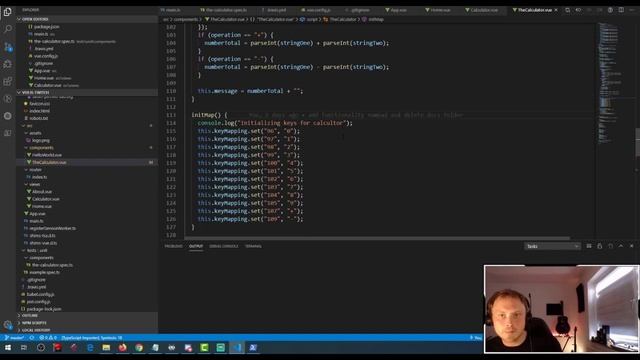Click the initMap breadcrumb segment
The height and width of the screenshot is (360, 640).
pyautogui.click(x=376, y=19)
